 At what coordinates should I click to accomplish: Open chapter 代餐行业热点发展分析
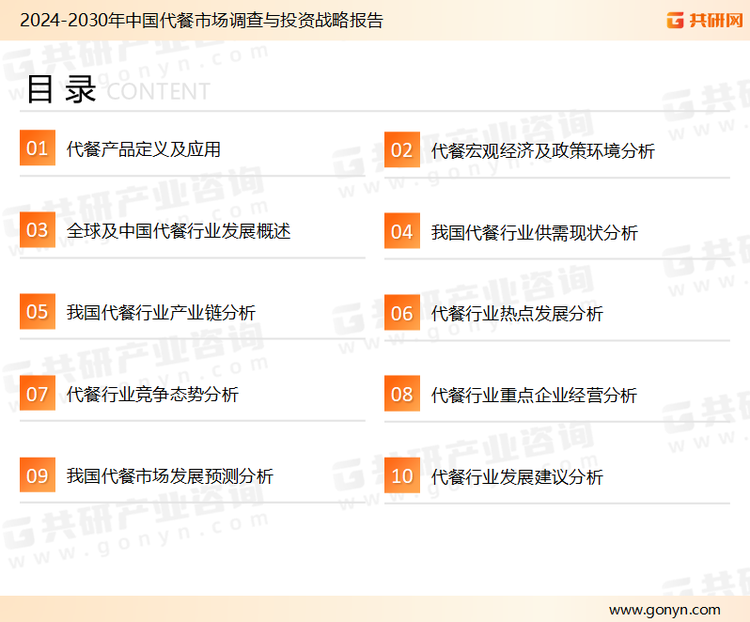517,314
